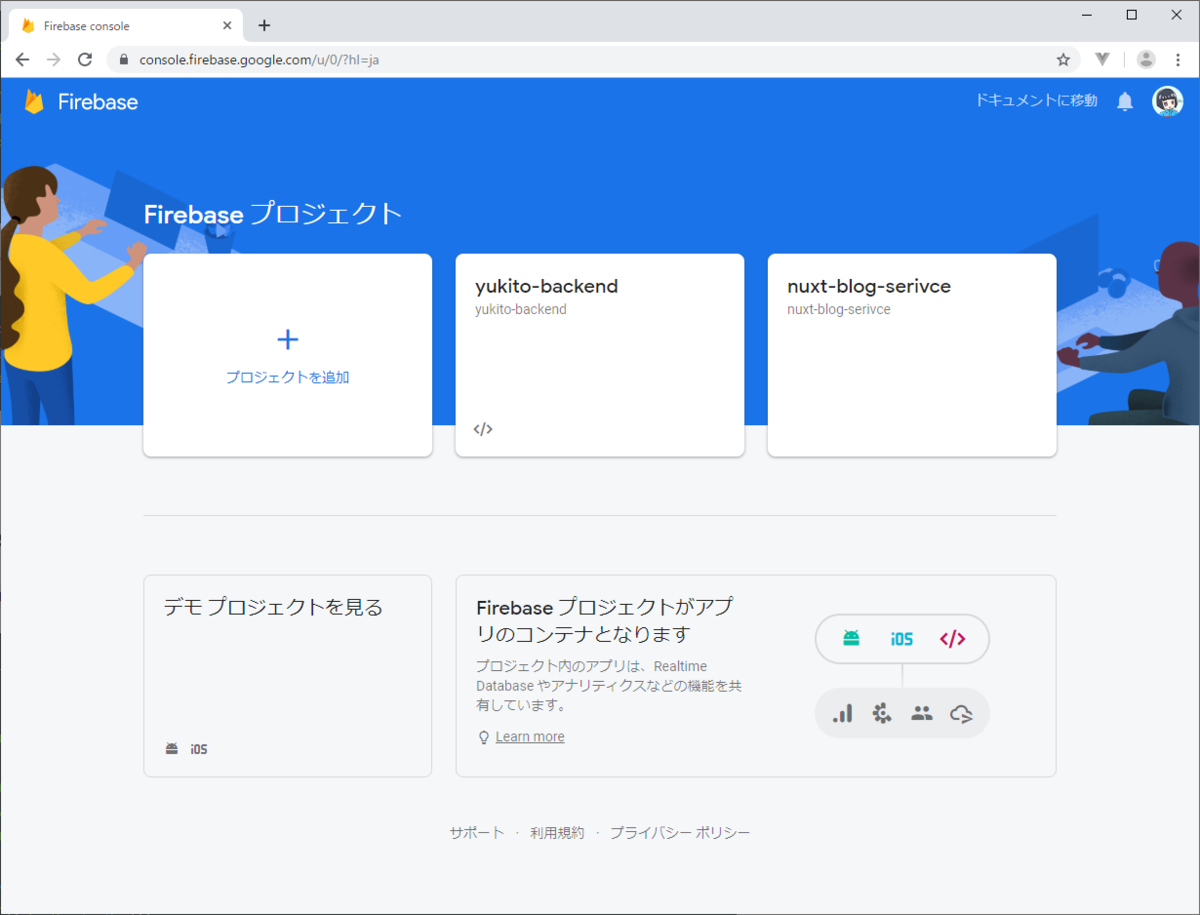Image resolution: width=1200 pixels, height=915 pixels.
Task: Click the address bar URL
Action: 259,59
